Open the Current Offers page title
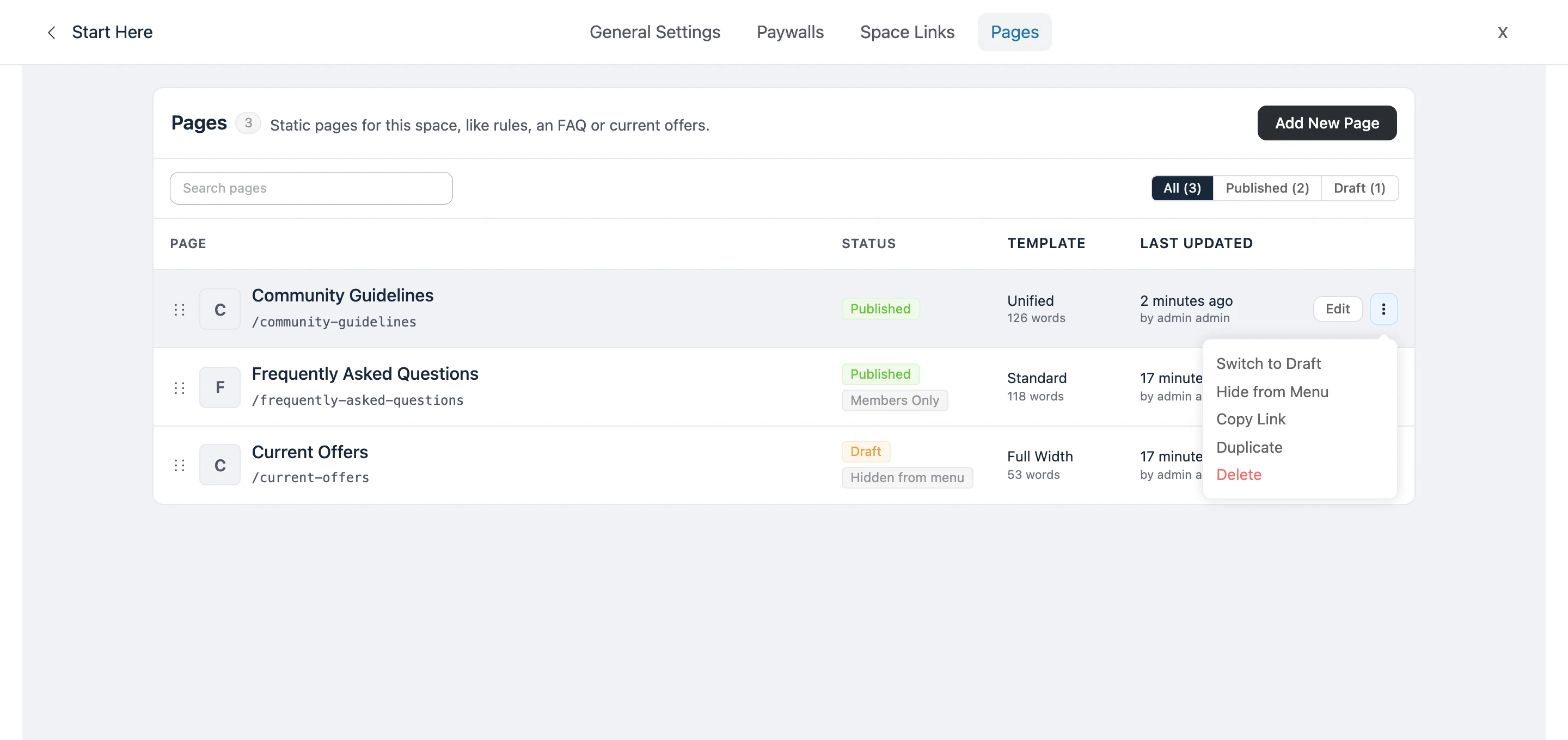1568x740 pixels. [310, 452]
